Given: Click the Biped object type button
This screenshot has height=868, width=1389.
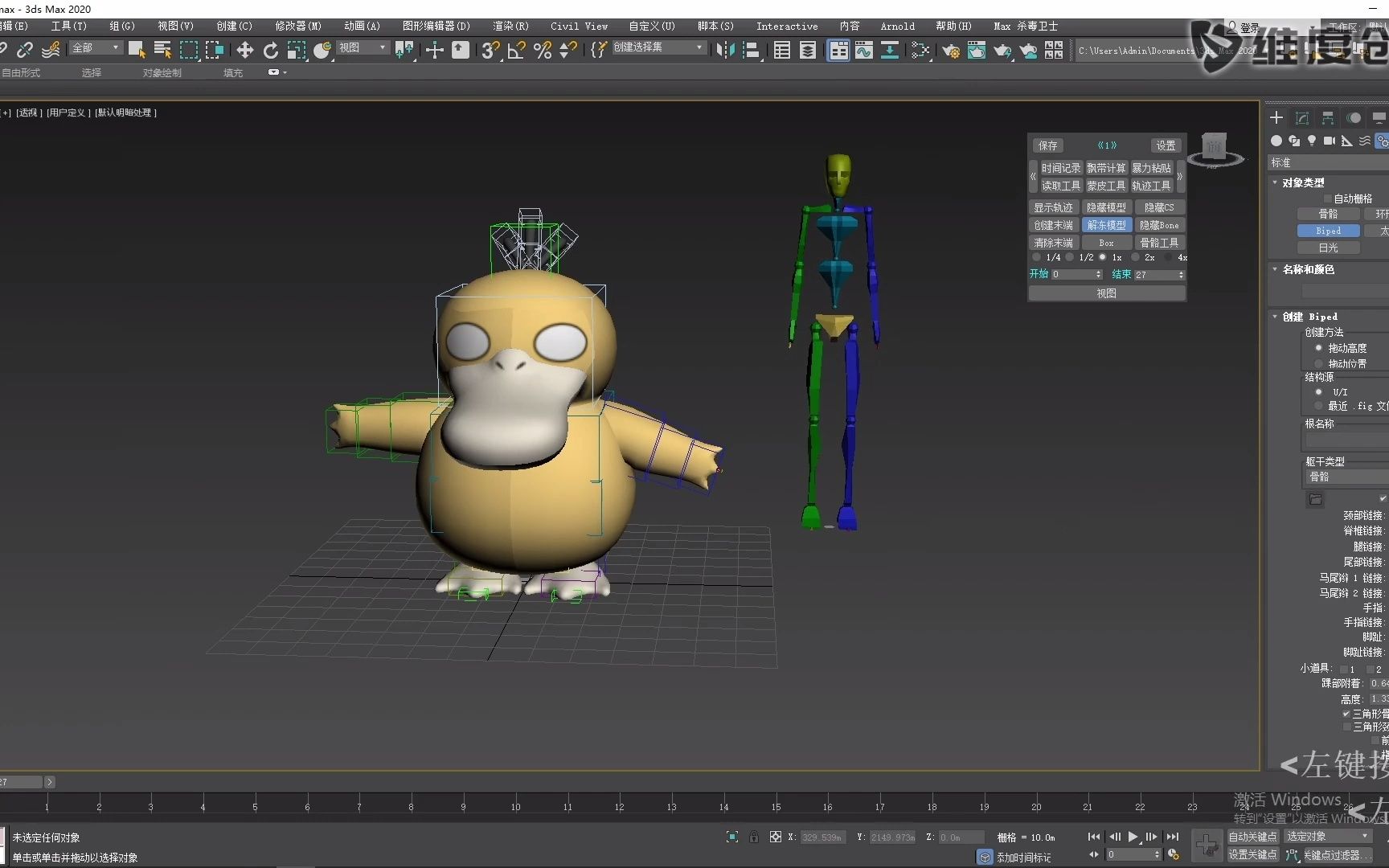Looking at the screenshot, I should (x=1328, y=231).
